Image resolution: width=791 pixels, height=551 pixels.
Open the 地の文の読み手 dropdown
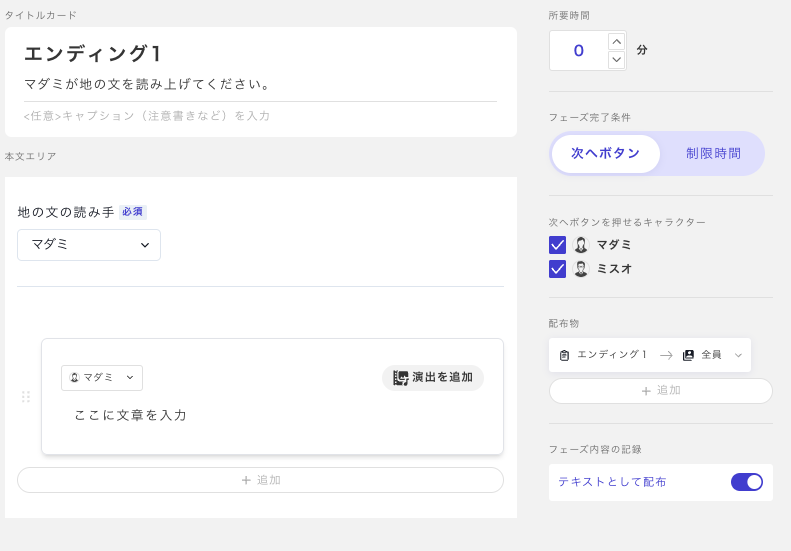click(x=89, y=245)
